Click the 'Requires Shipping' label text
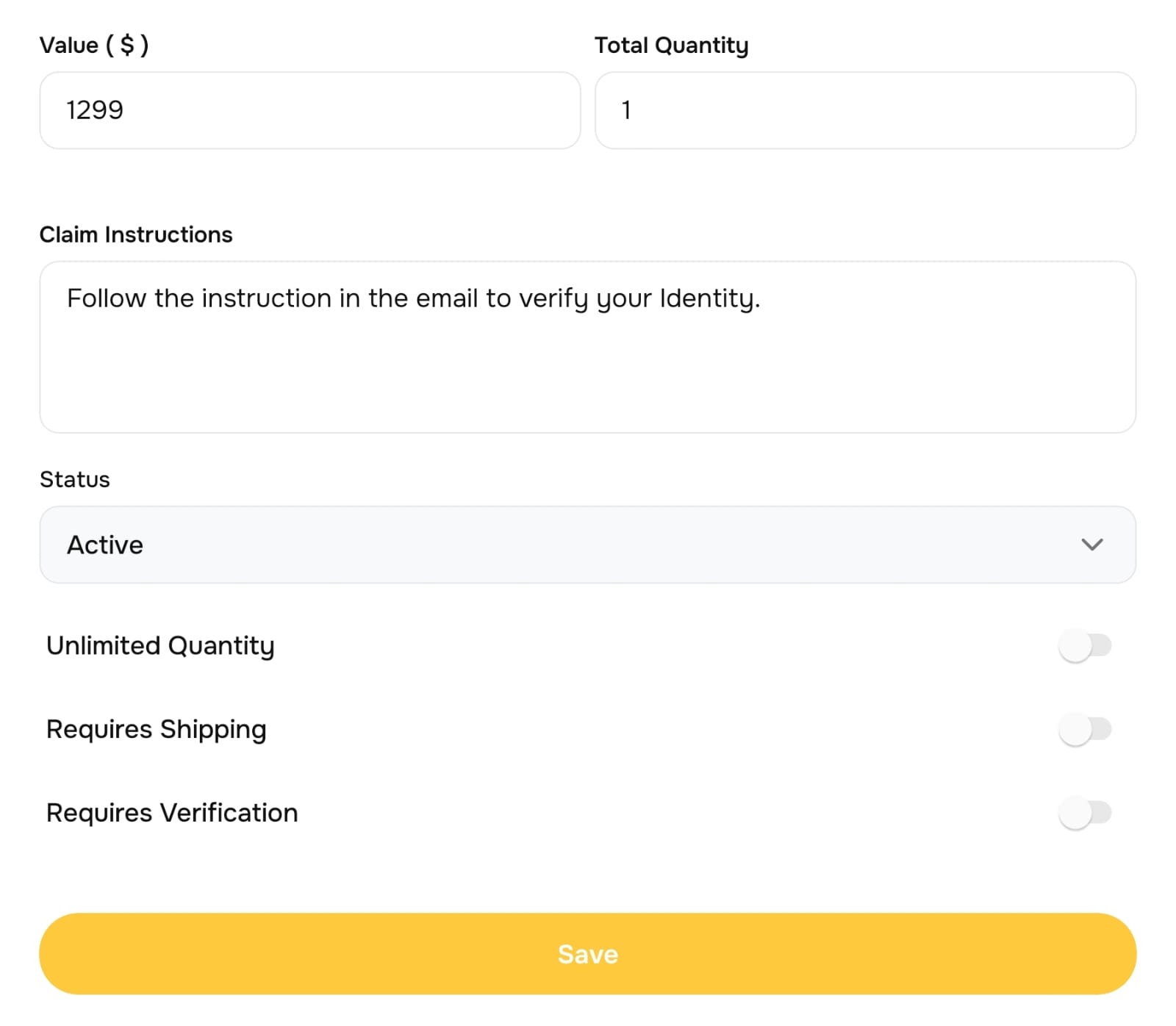The width and height of the screenshot is (1176, 1026). click(x=156, y=730)
